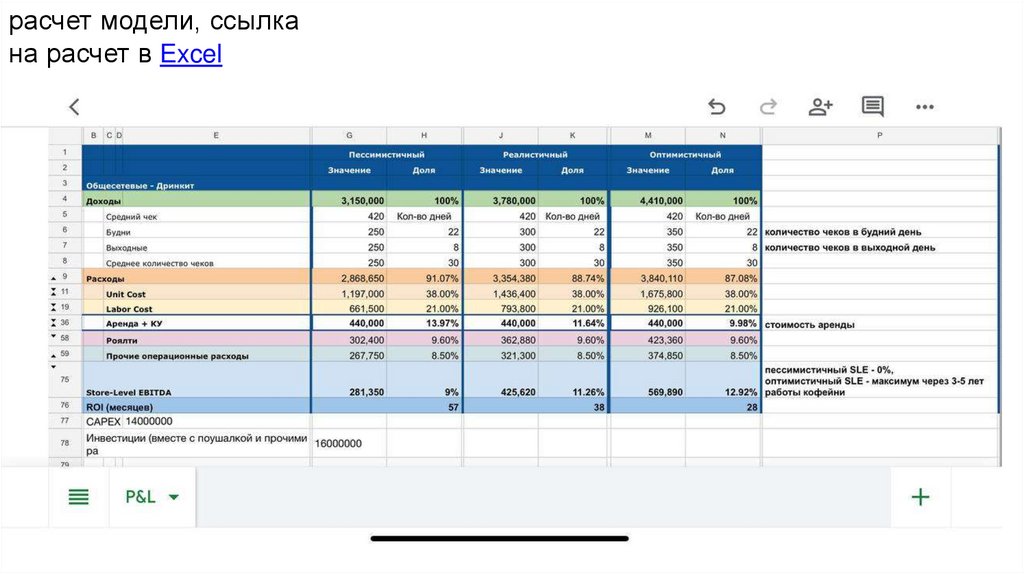Screen dimensions: 1024x574
Task: Expand the row group at row 36
Action: (54, 323)
